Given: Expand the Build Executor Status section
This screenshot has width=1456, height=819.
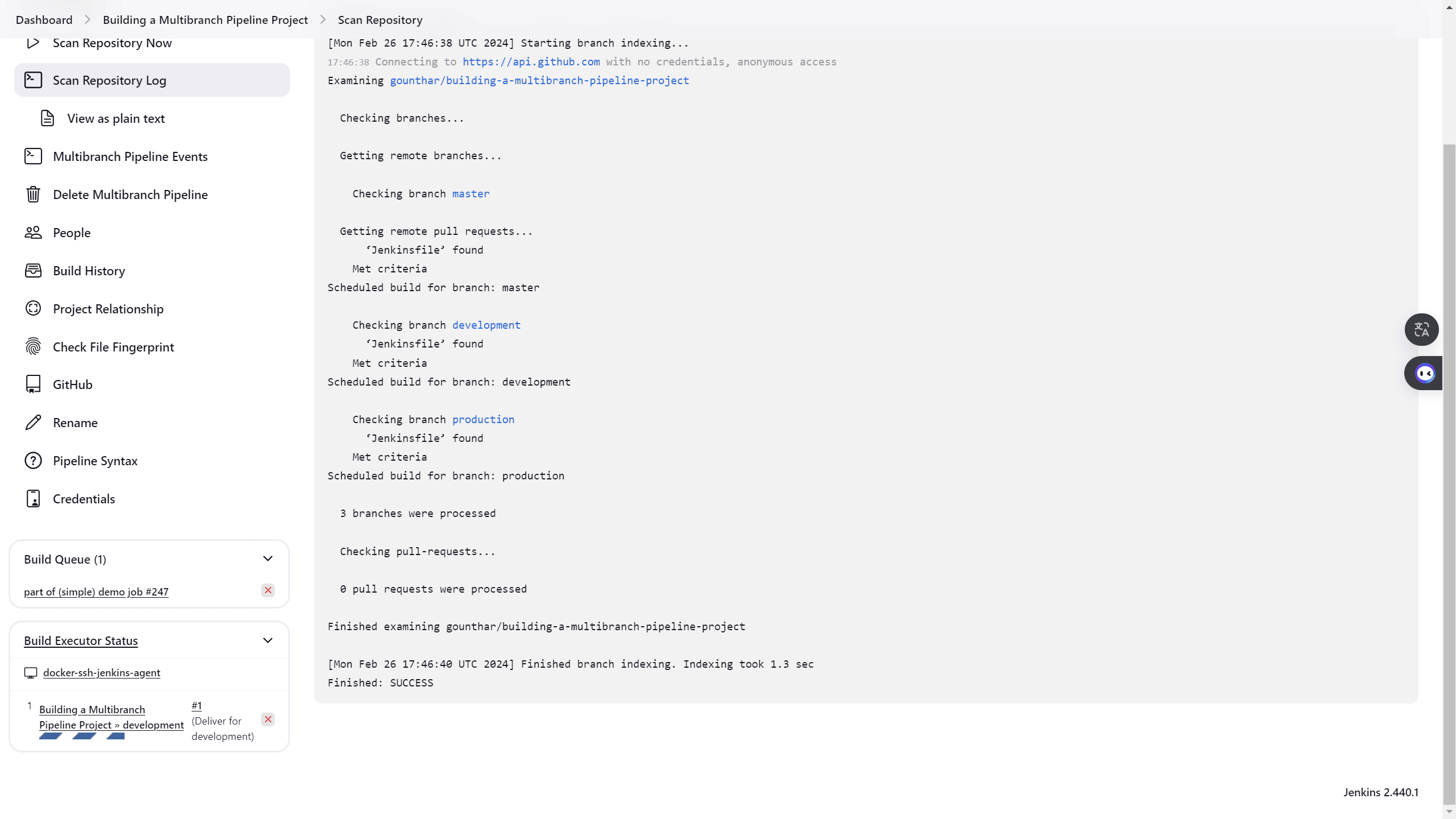Looking at the screenshot, I should tap(268, 640).
